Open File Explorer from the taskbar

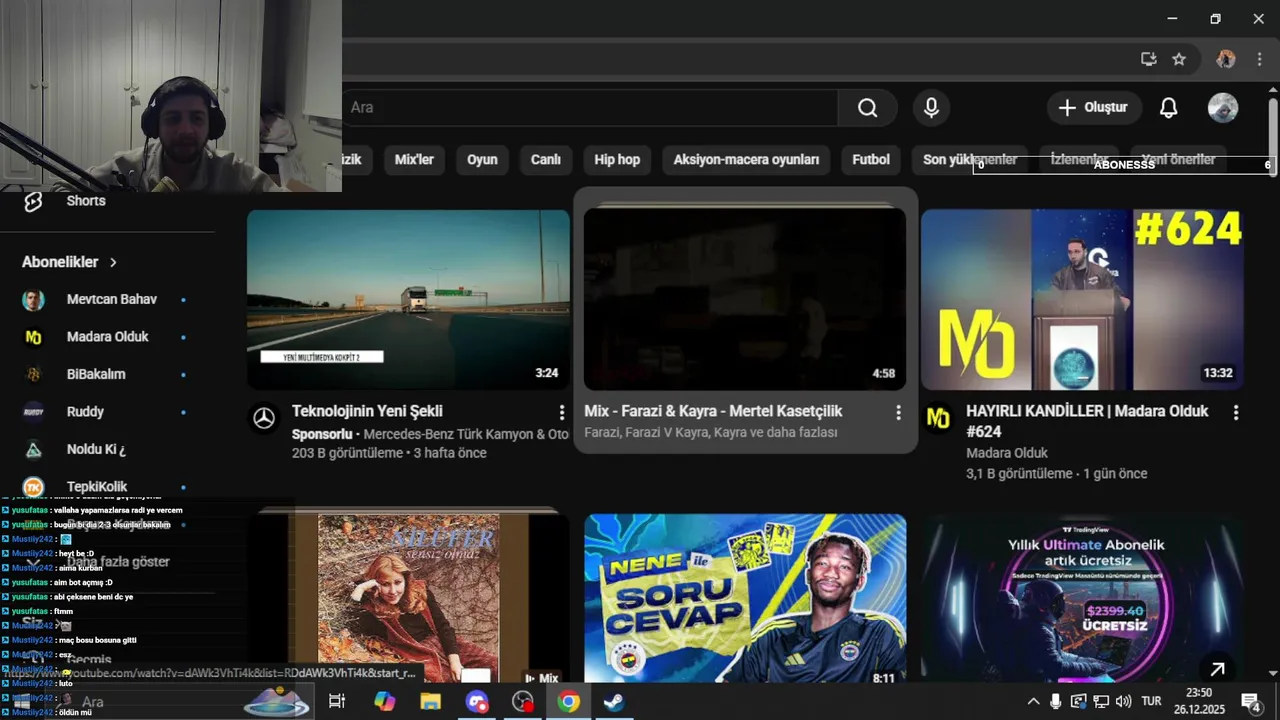click(x=430, y=702)
